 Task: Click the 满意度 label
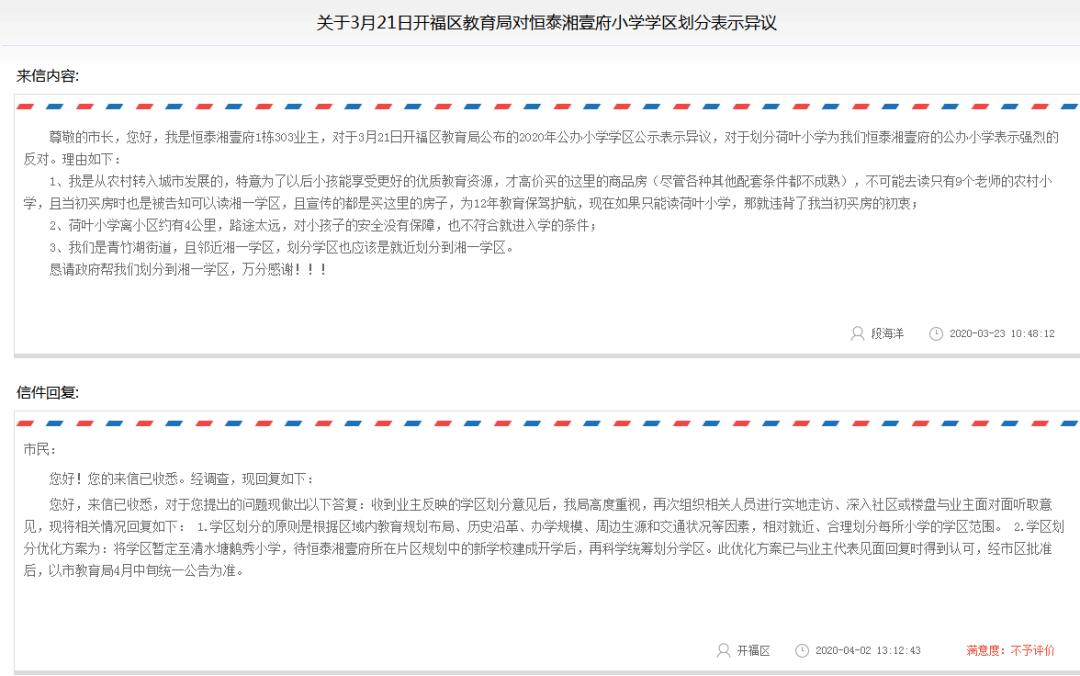[x=985, y=651]
